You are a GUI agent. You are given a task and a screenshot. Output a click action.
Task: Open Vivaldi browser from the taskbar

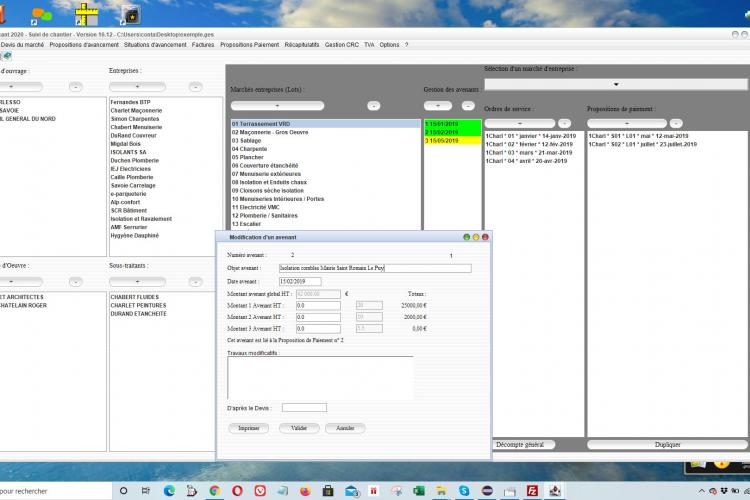point(260,490)
